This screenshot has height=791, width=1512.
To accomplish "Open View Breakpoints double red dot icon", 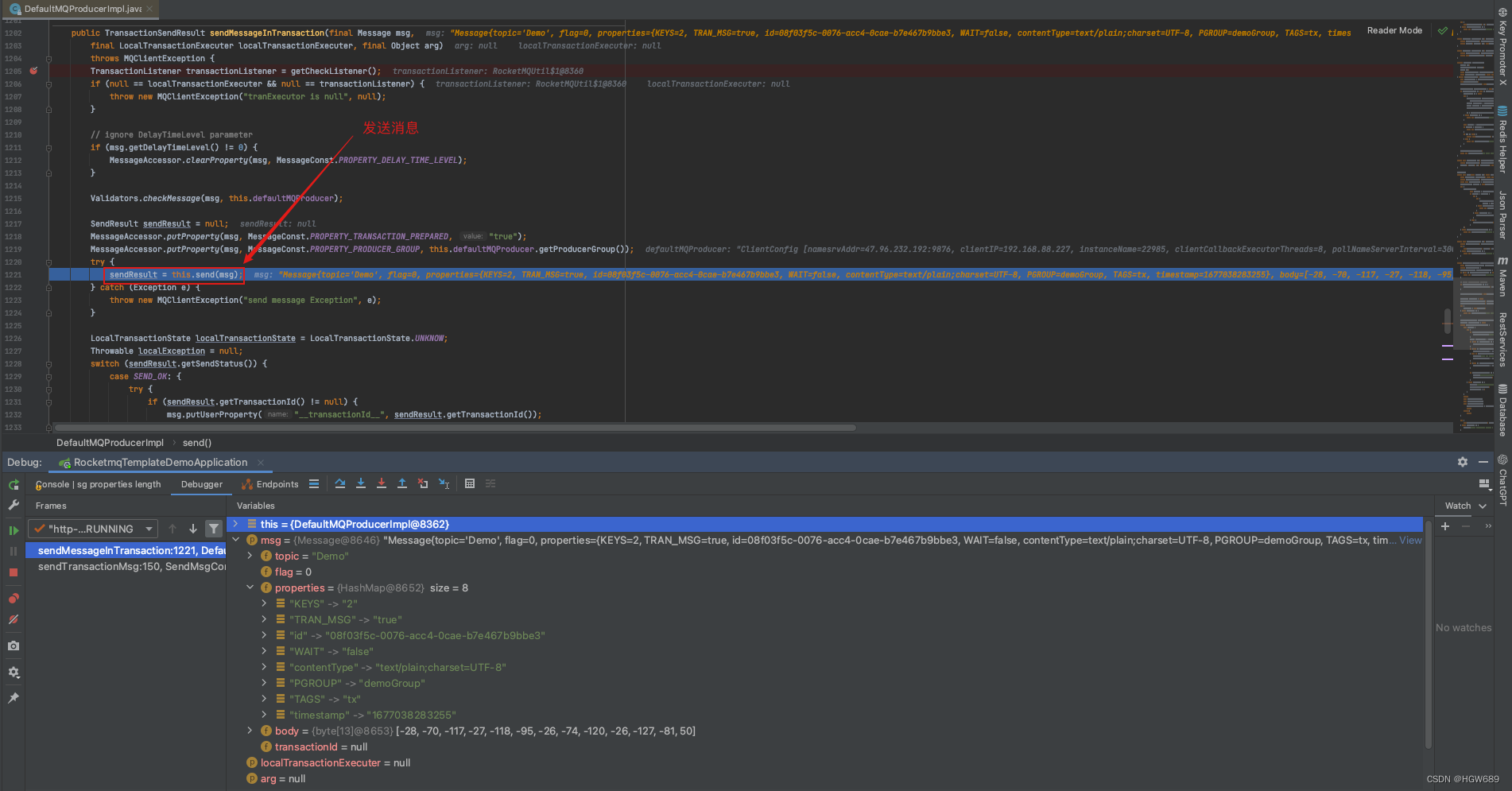I will (x=14, y=598).
